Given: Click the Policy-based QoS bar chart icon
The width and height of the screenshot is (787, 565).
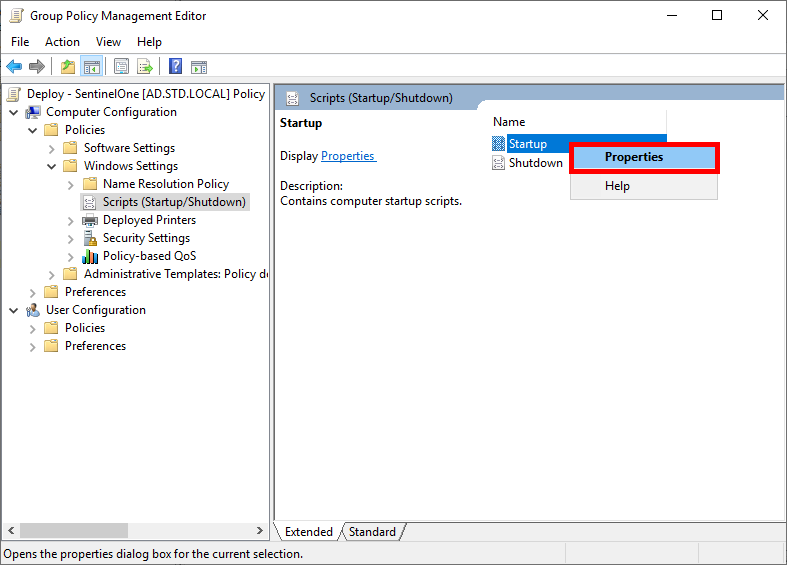Looking at the screenshot, I should [x=90, y=256].
